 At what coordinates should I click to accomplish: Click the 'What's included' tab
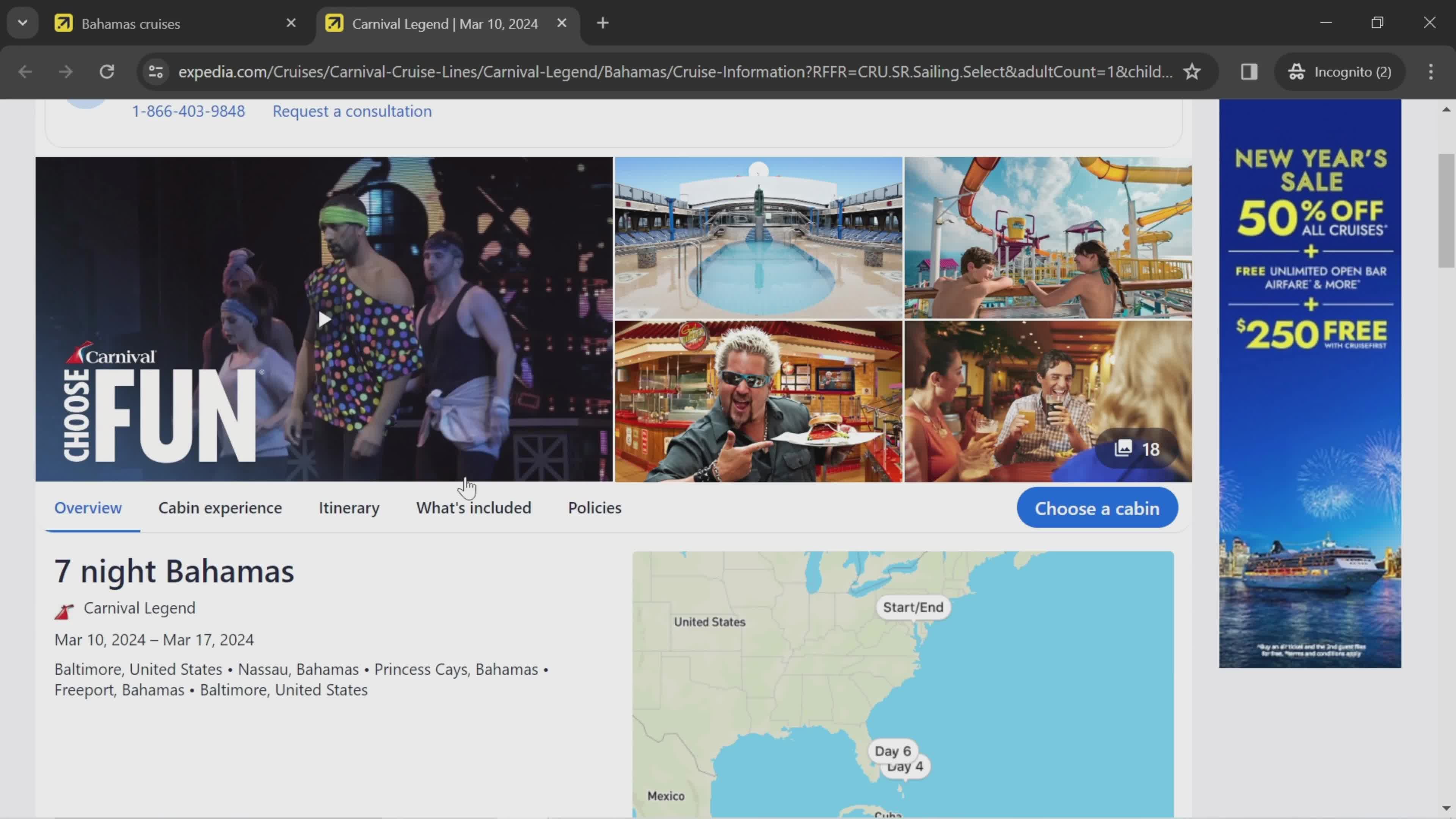point(473,507)
